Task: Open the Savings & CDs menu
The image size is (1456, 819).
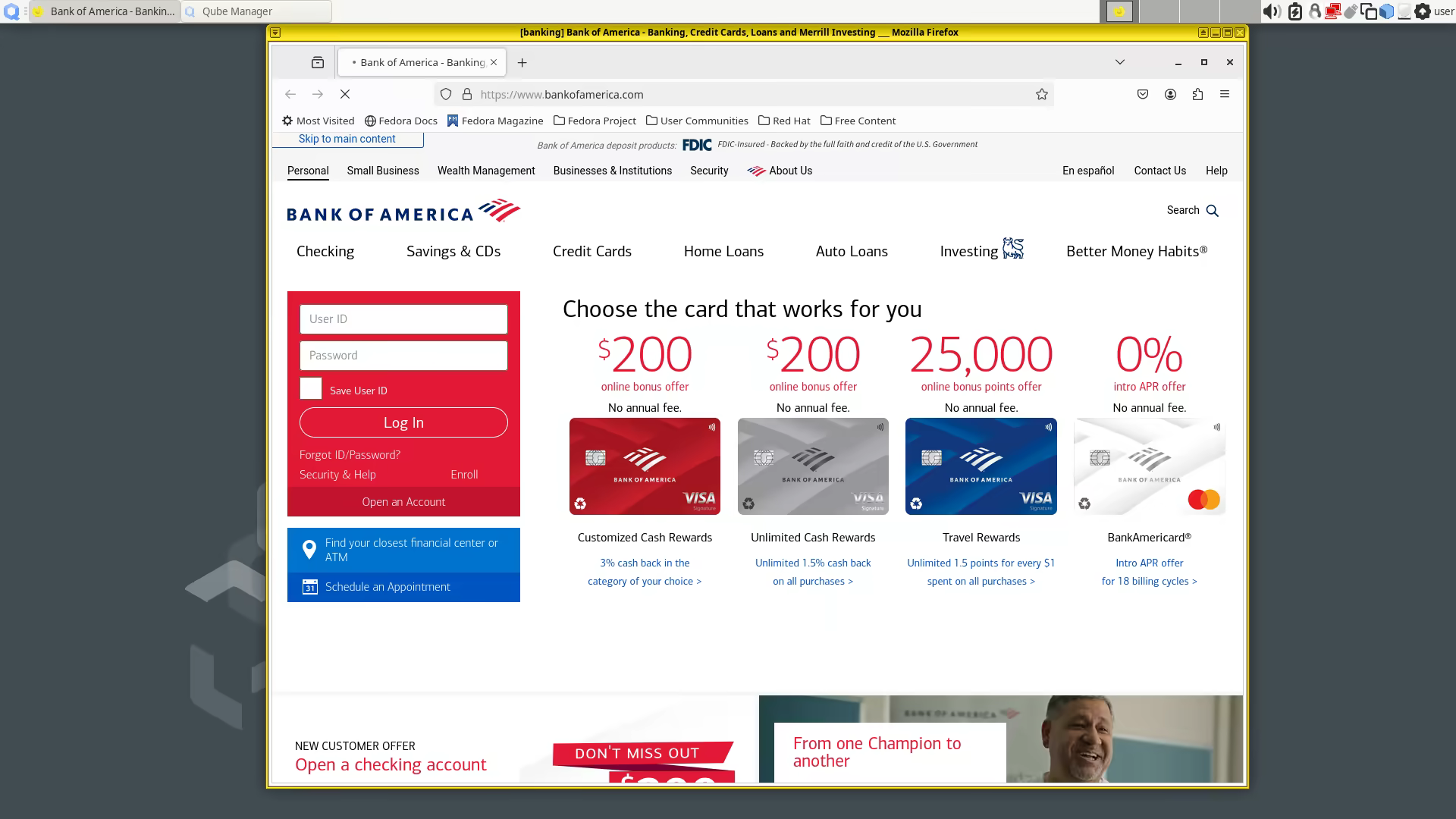Action: pyautogui.click(x=453, y=252)
